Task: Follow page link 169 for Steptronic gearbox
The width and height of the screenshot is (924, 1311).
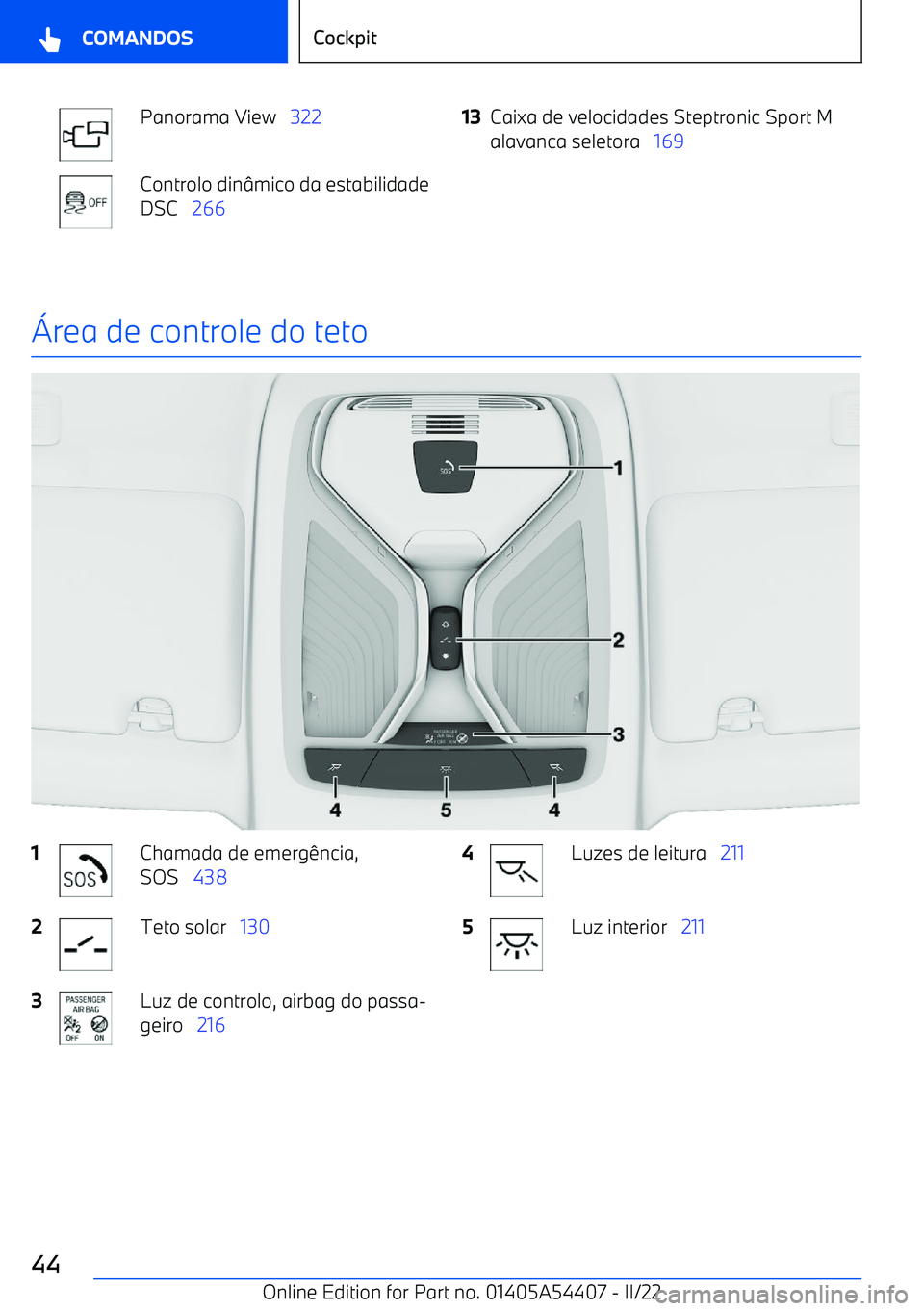Action: [668, 141]
